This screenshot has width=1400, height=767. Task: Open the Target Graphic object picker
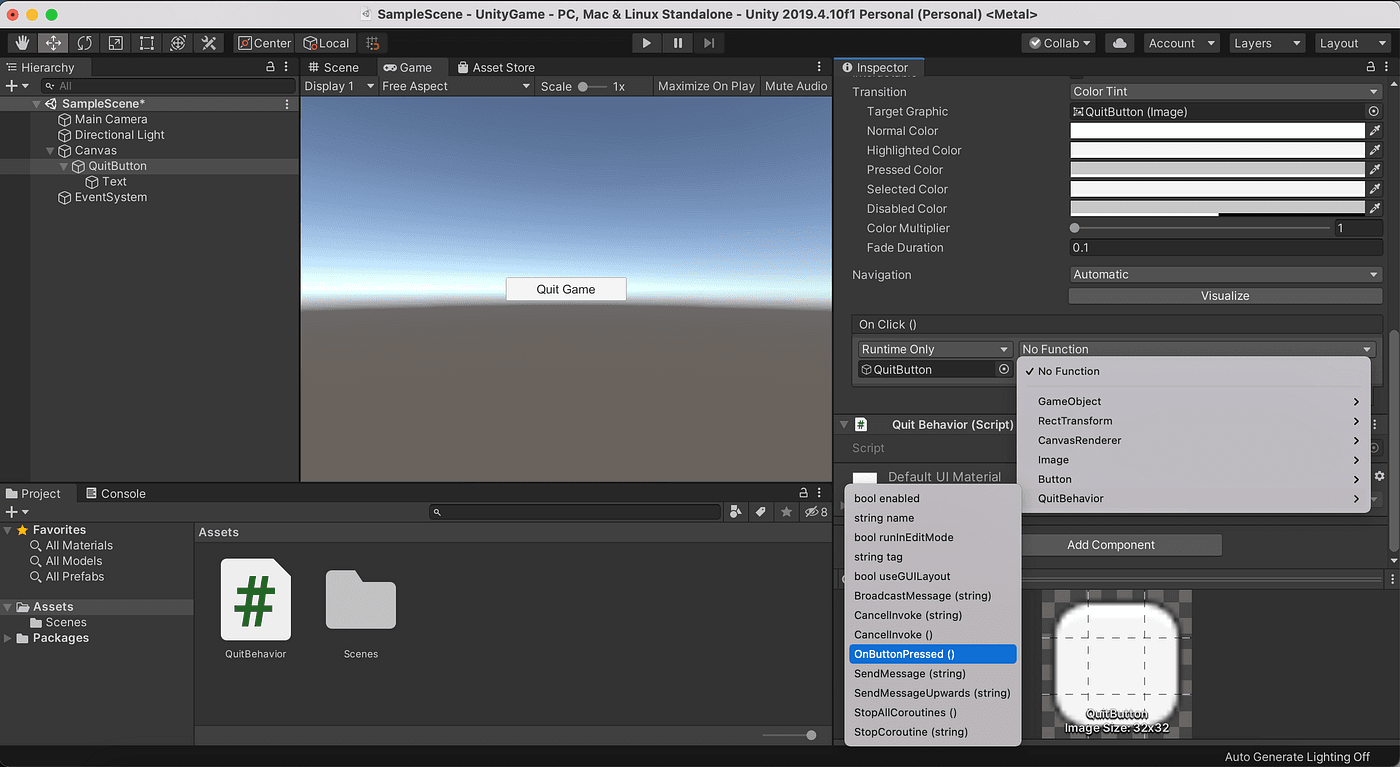1374,112
